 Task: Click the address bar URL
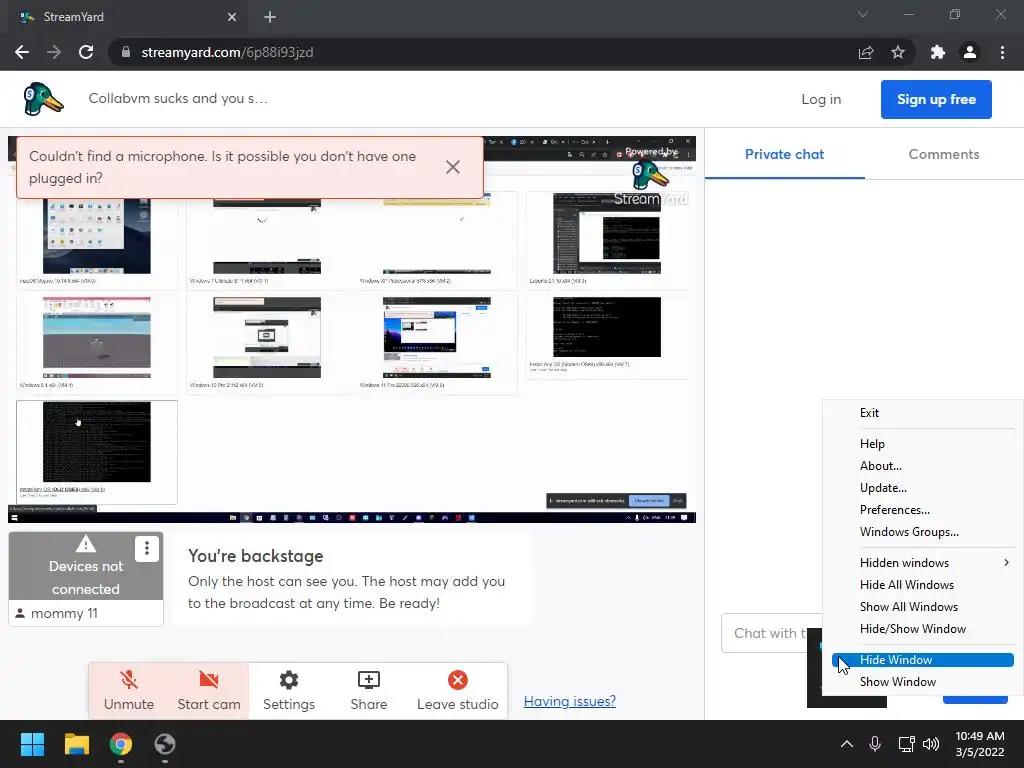click(x=227, y=52)
